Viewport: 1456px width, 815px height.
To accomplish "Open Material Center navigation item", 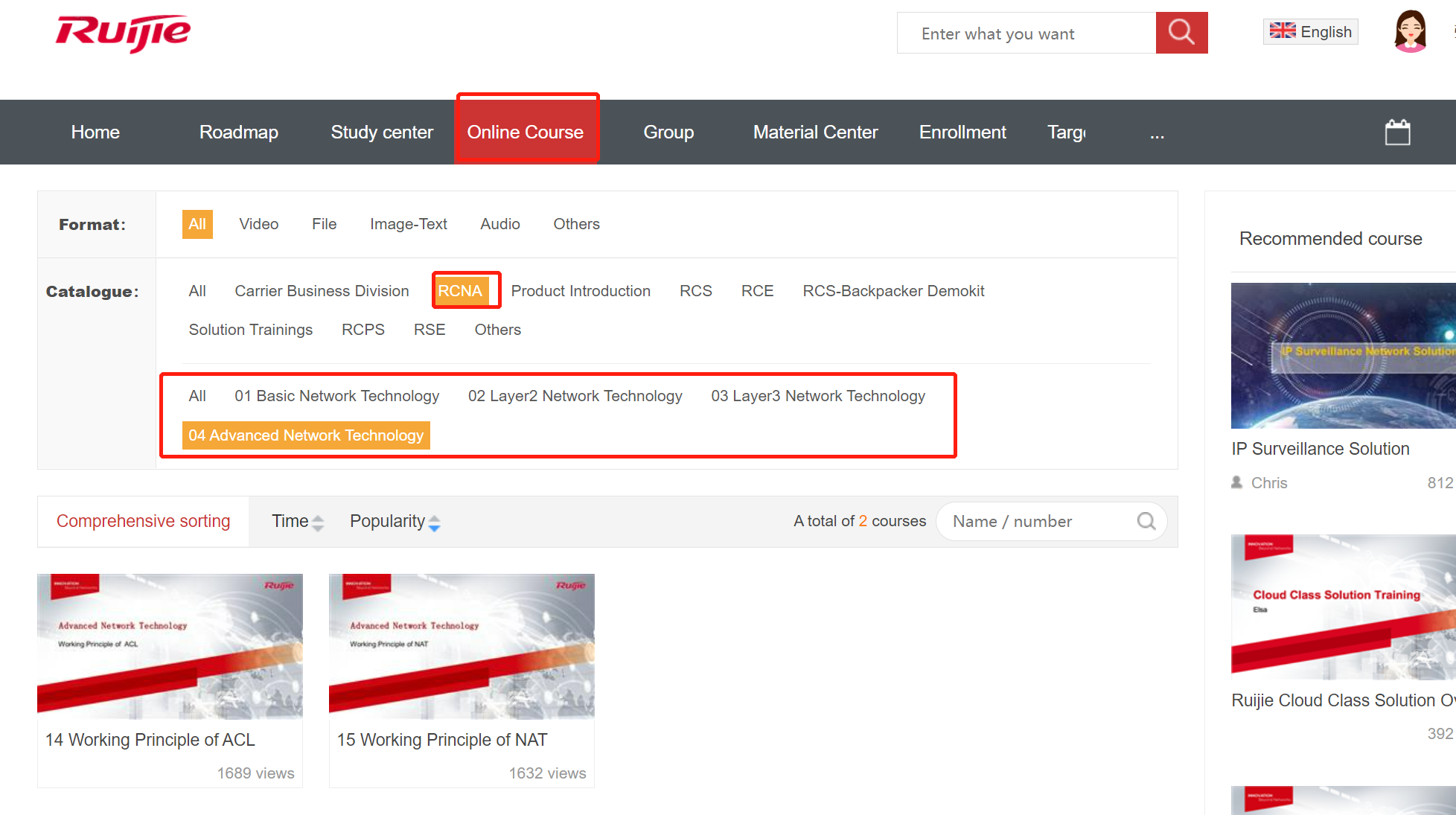I will pyautogui.click(x=816, y=132).
